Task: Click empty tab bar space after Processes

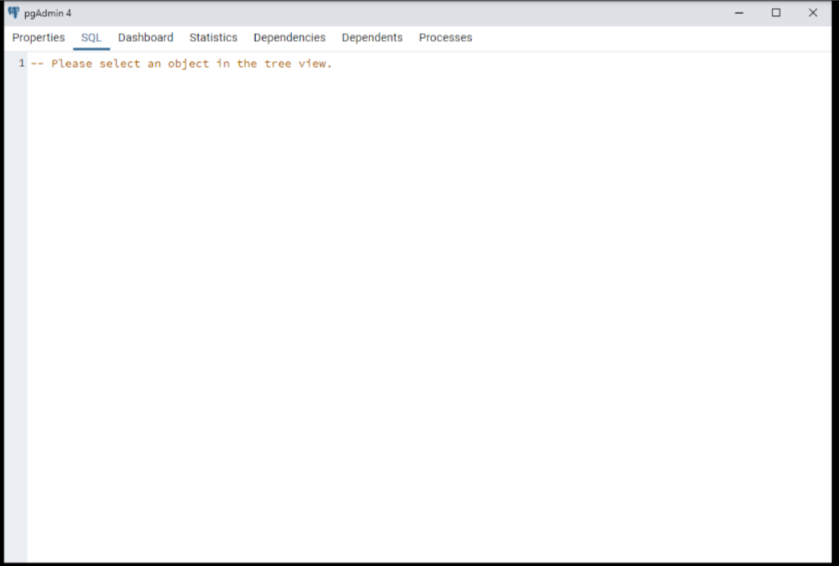Action: 650,38
